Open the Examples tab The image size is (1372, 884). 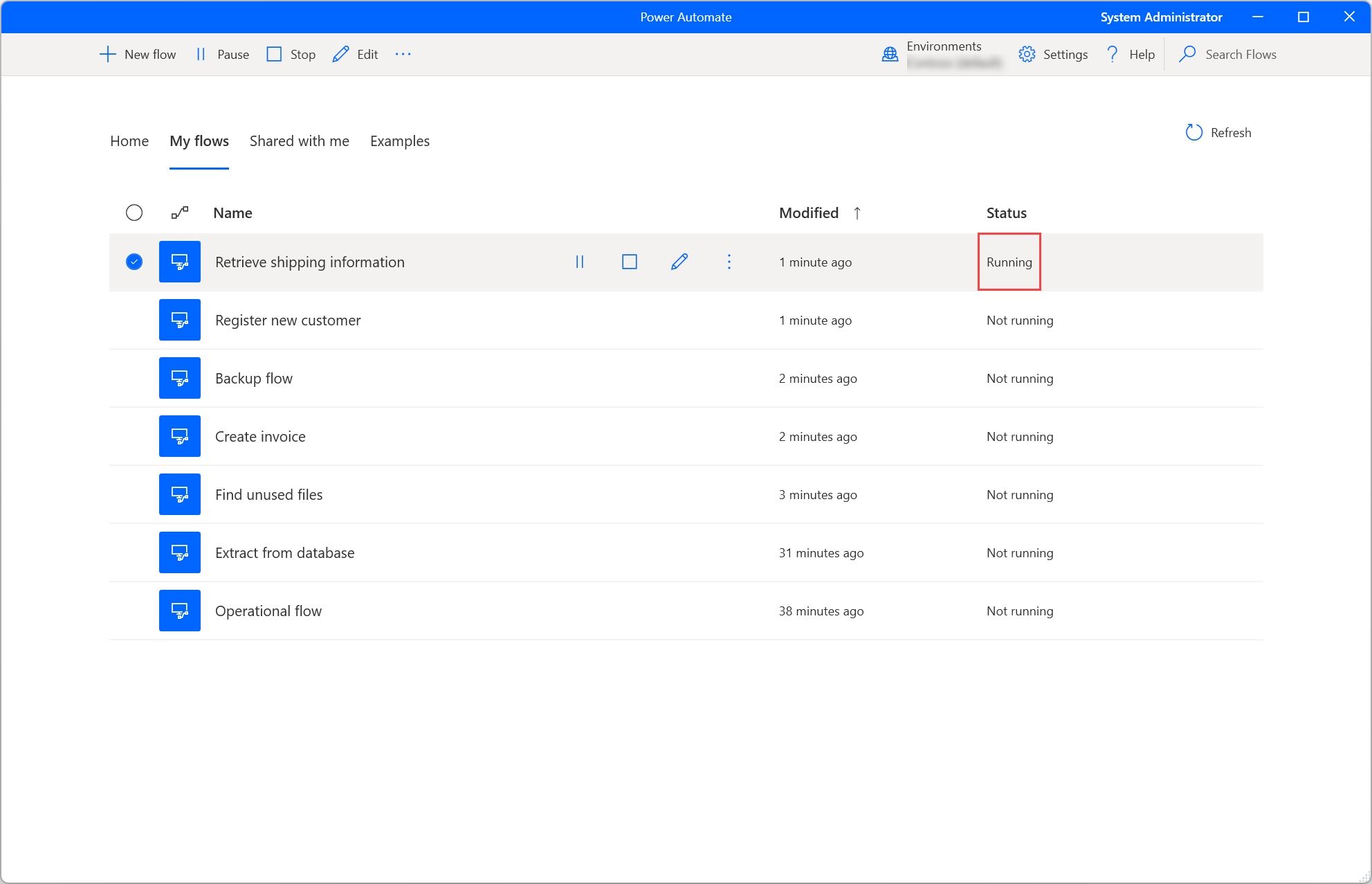point(400,141)
